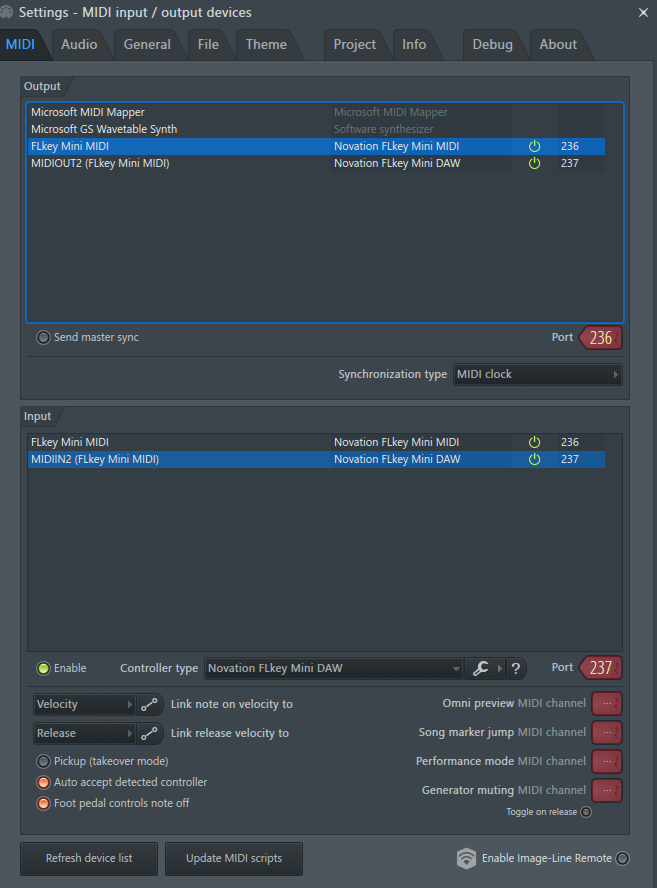Click output port number 237 cell
Screen dimensions: 657x888
(x=570, y=163)
